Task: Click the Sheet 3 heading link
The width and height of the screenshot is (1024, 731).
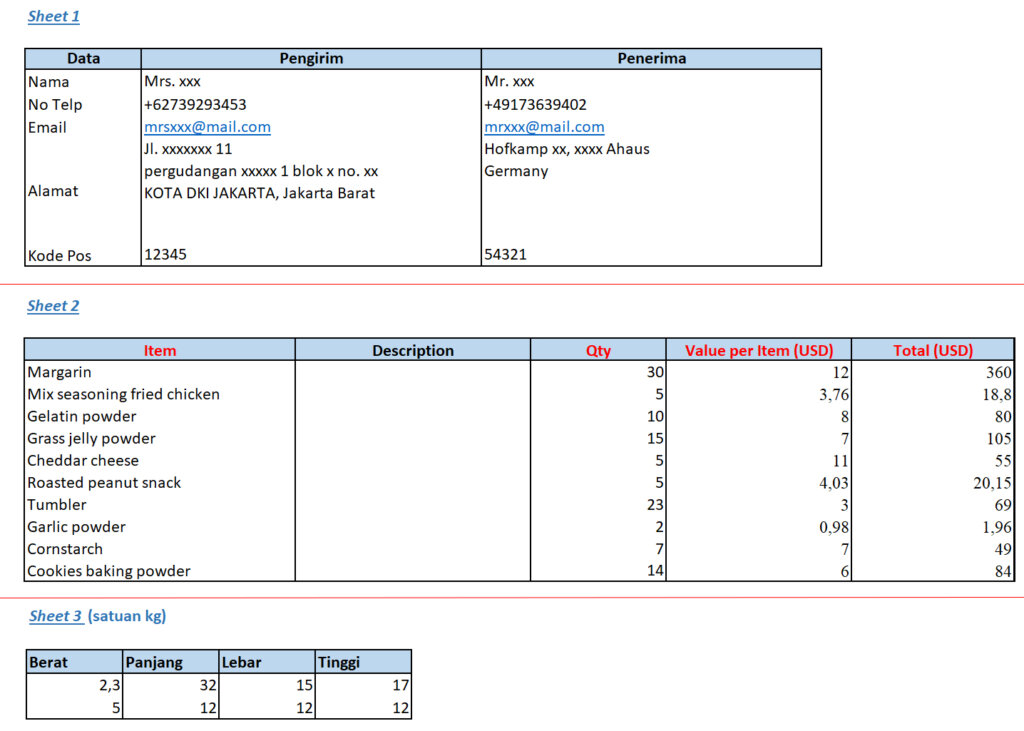Action: (55, 616)
